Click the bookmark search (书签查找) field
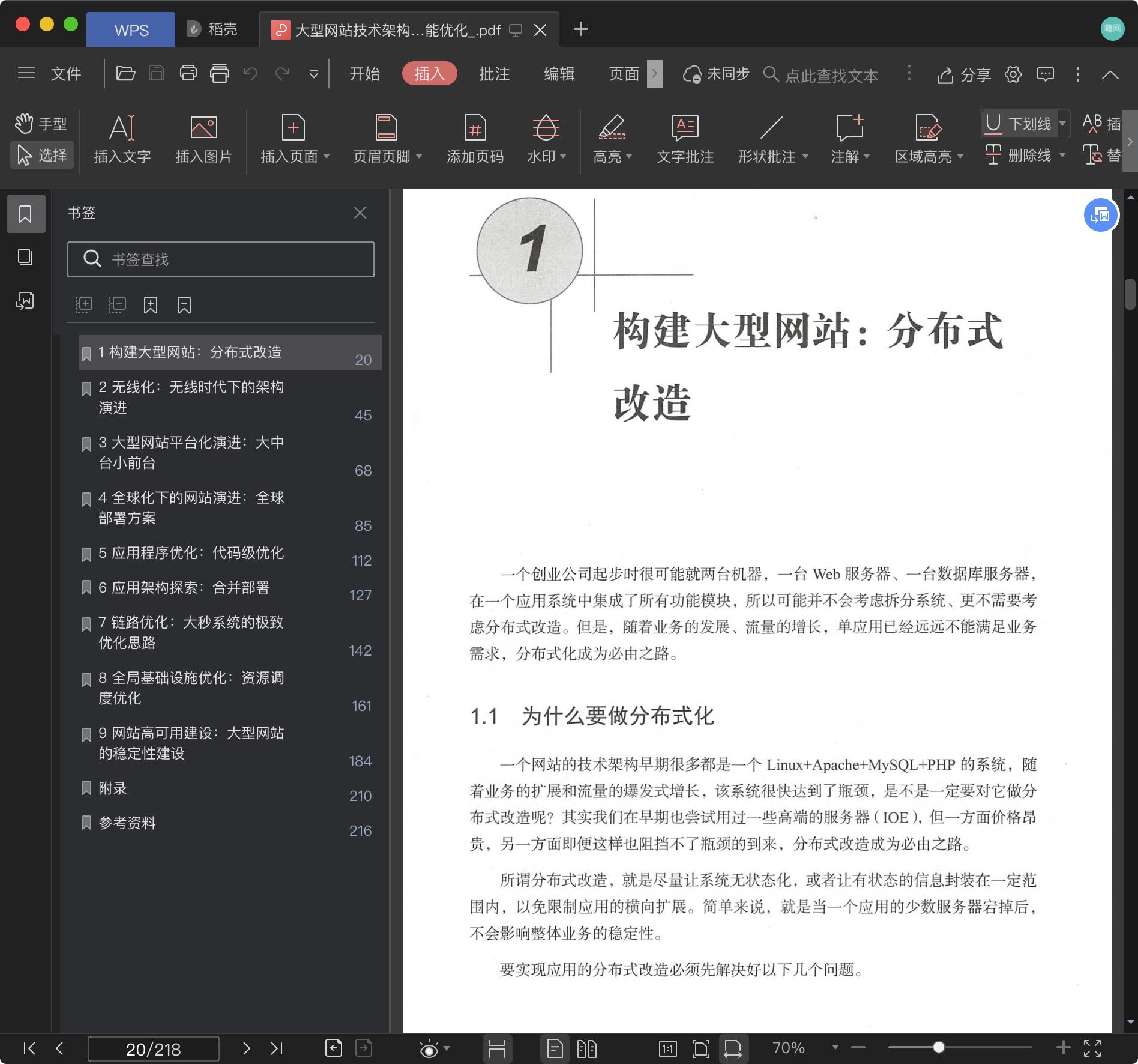1138x1064 pixels. click(221, 259)
